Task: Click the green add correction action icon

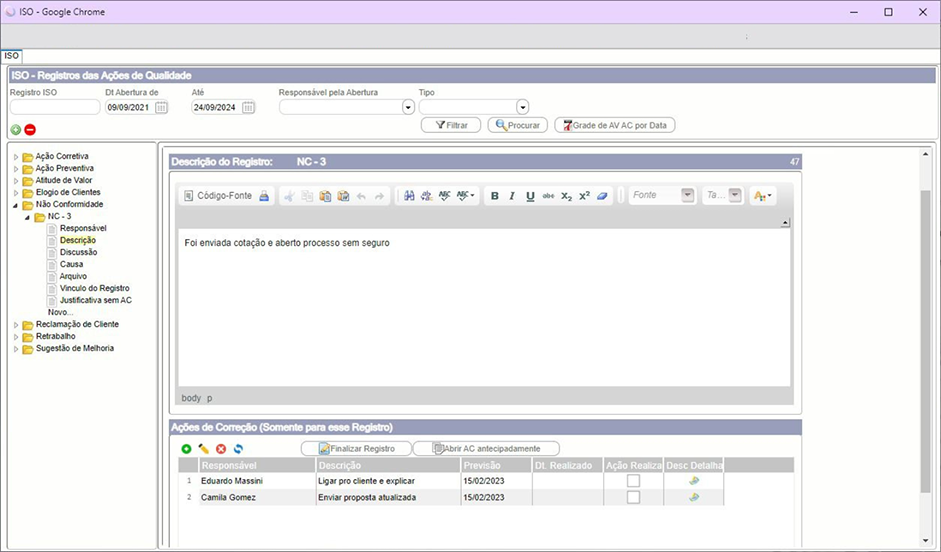Action: pyautogui.click(x=187, y=449)
